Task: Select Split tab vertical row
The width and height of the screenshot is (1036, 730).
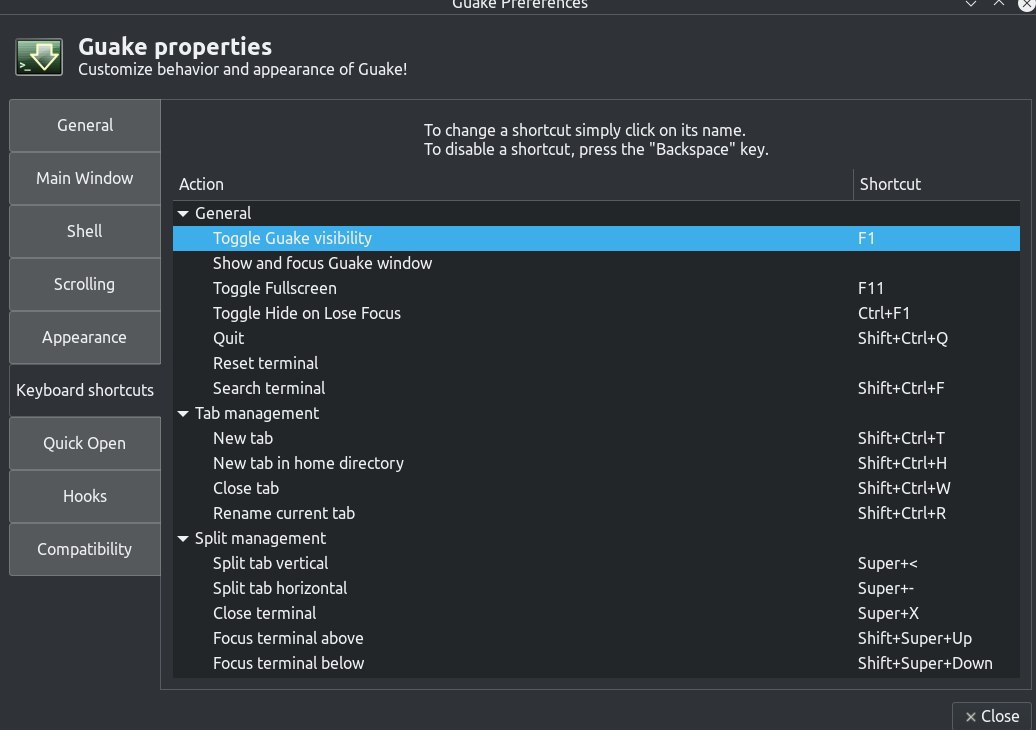Action: coord(270,563)
